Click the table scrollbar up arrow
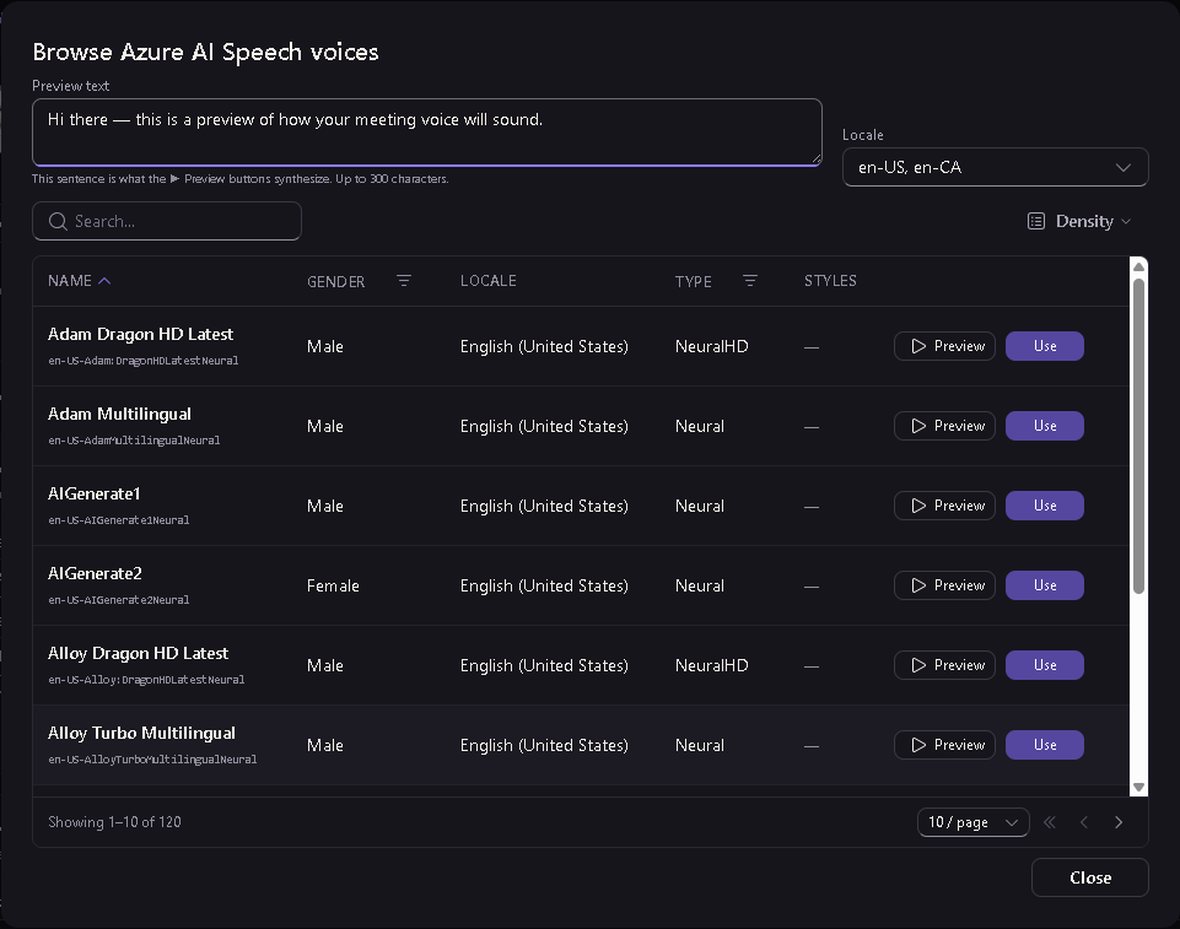 point(1139,267)
